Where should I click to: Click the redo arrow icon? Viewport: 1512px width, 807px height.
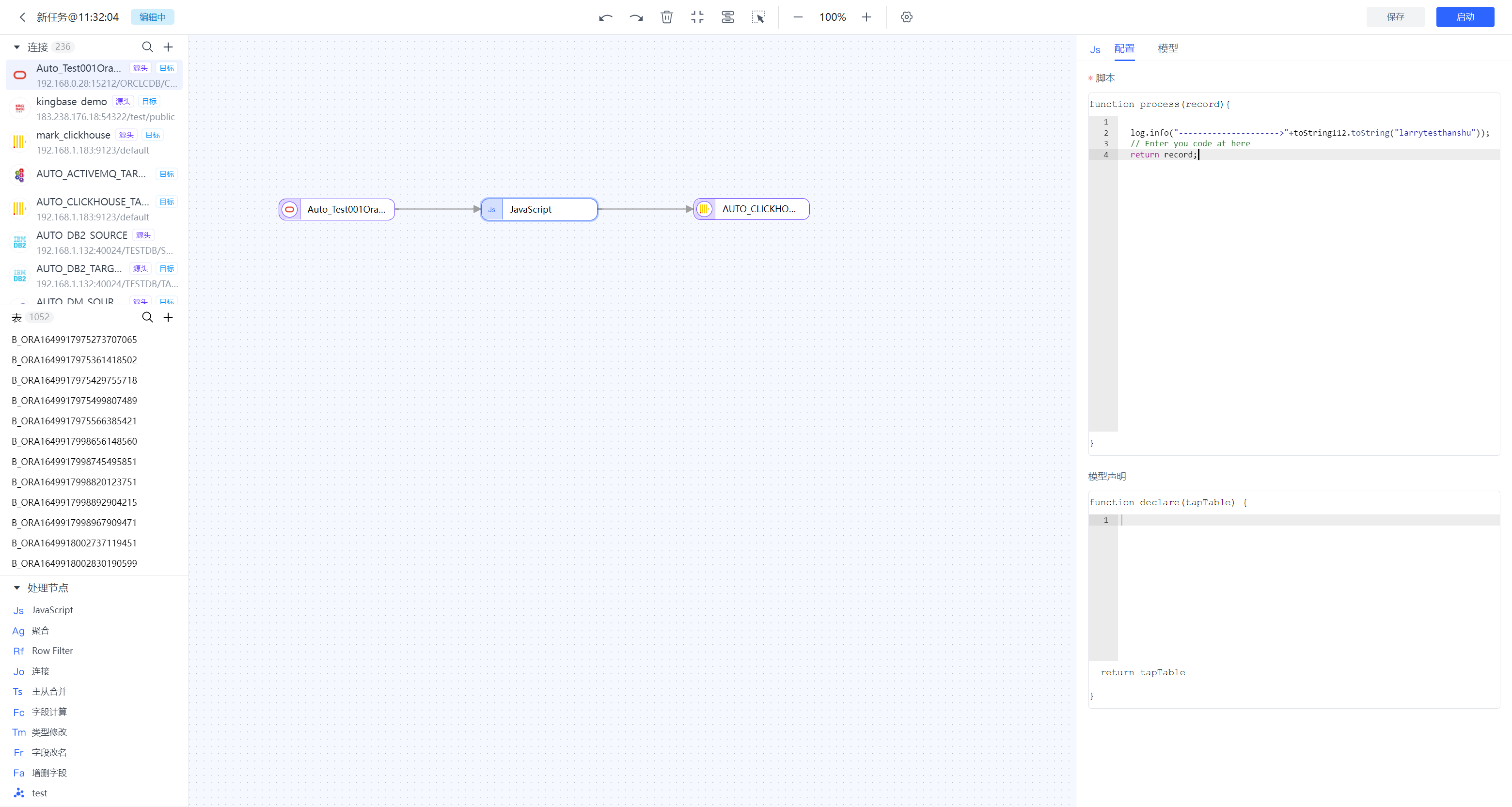point(636,17)
